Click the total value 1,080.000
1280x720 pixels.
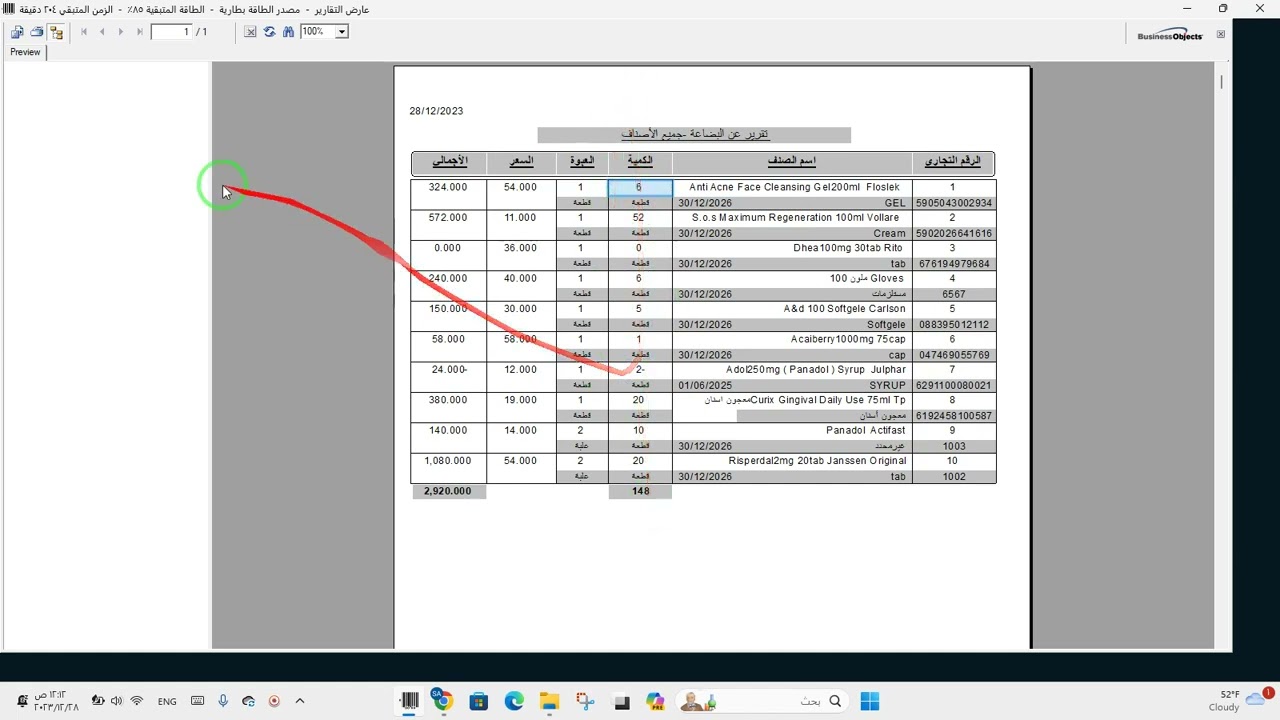tap(447, 461)
